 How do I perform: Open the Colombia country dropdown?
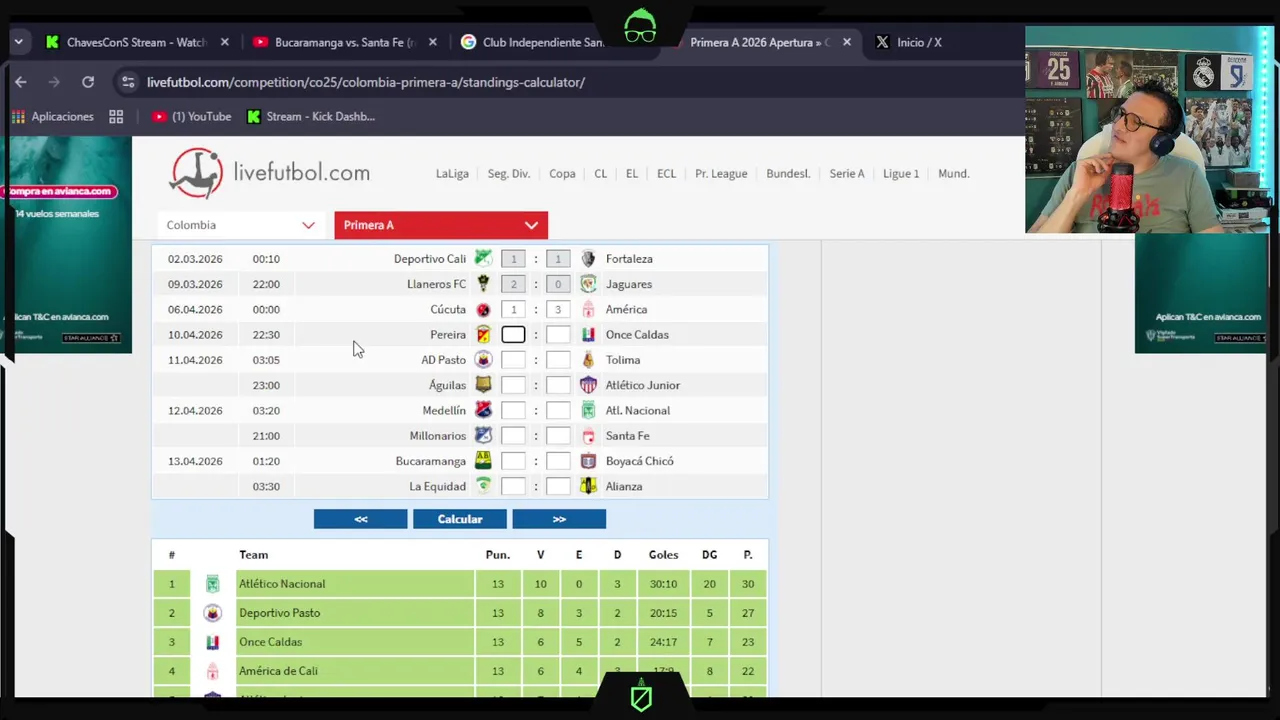pyautogui.click(x=240, y=225)
